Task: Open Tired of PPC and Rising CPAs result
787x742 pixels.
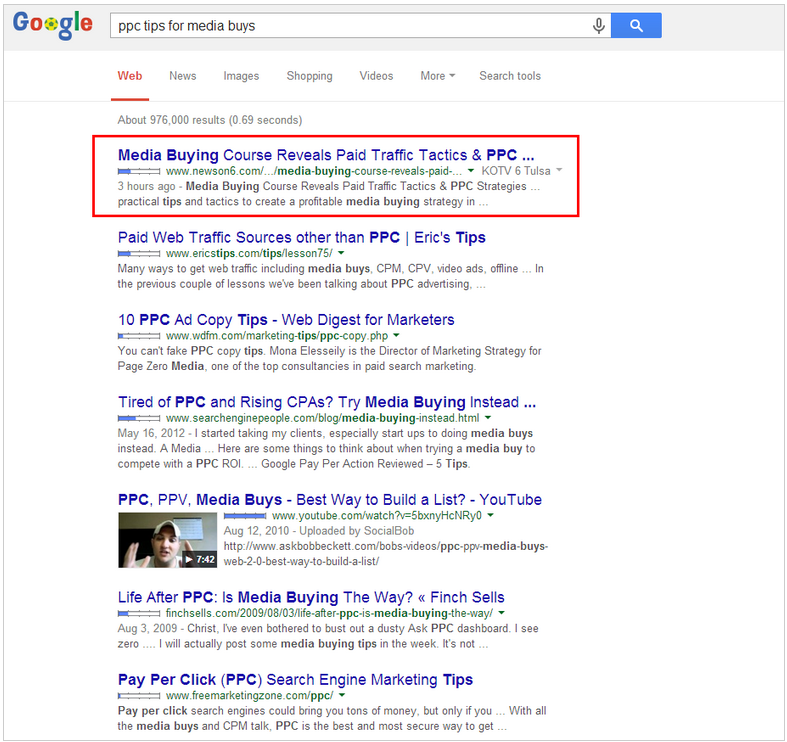Action: point(327,402)
